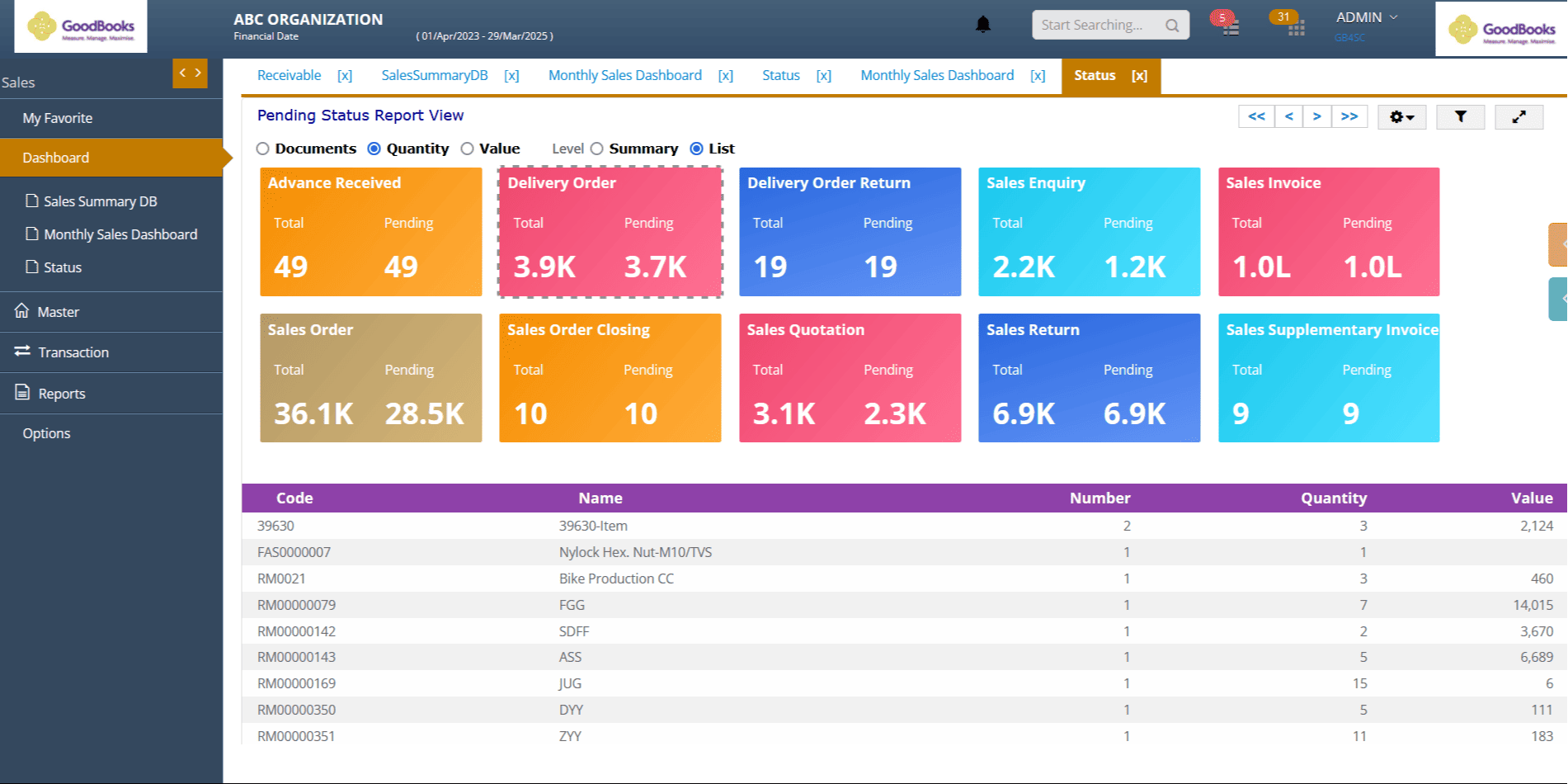Select the Sales Order tile
This screenshot has height=784, width=1568.
[x=370, y=378]
